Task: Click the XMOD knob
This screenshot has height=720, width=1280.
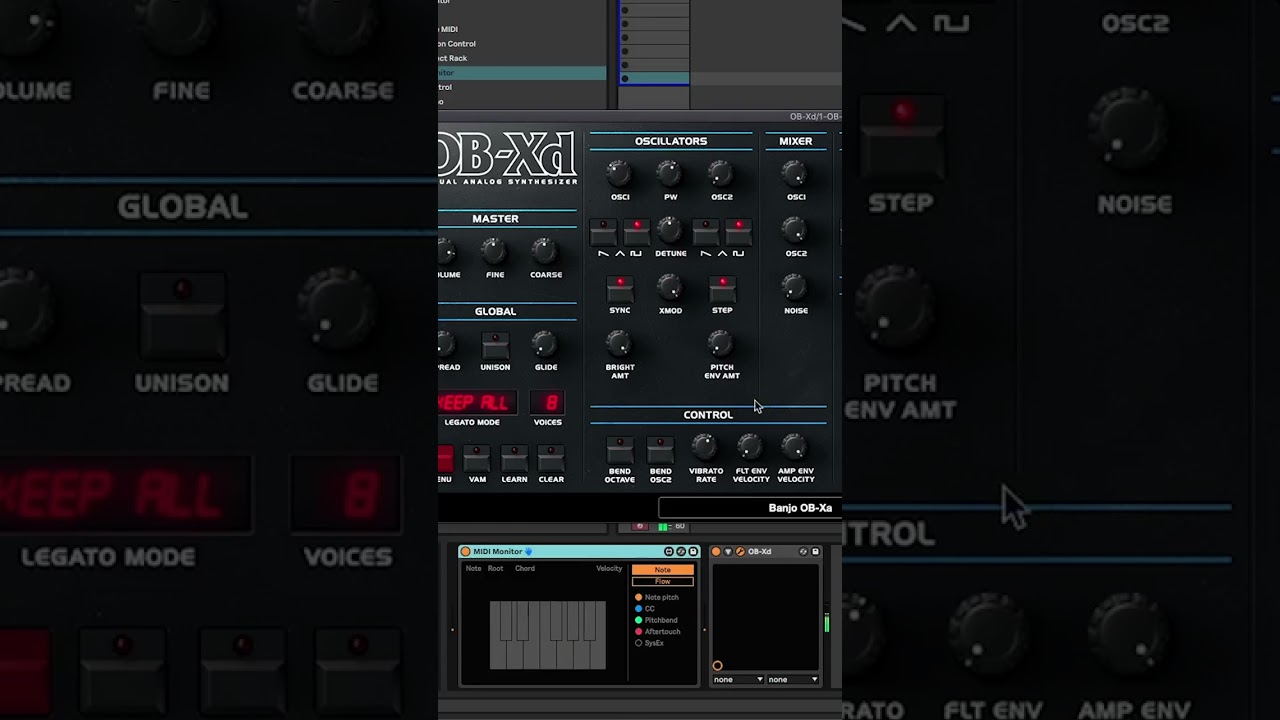Action: [669, 288]
